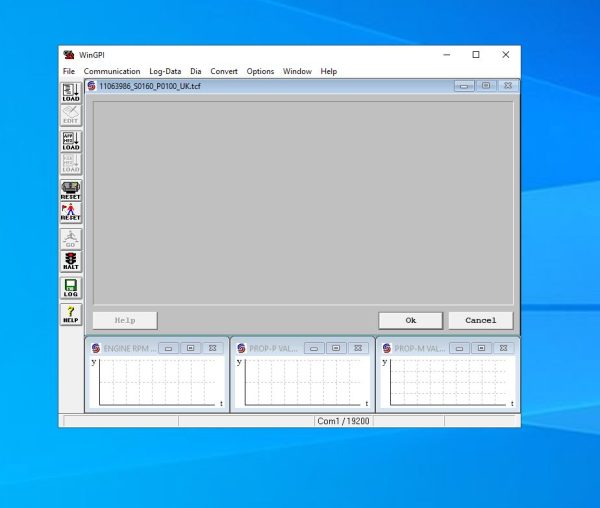
Task: Click the Com1 / 19200 status bar field
Action: [343, 421]
